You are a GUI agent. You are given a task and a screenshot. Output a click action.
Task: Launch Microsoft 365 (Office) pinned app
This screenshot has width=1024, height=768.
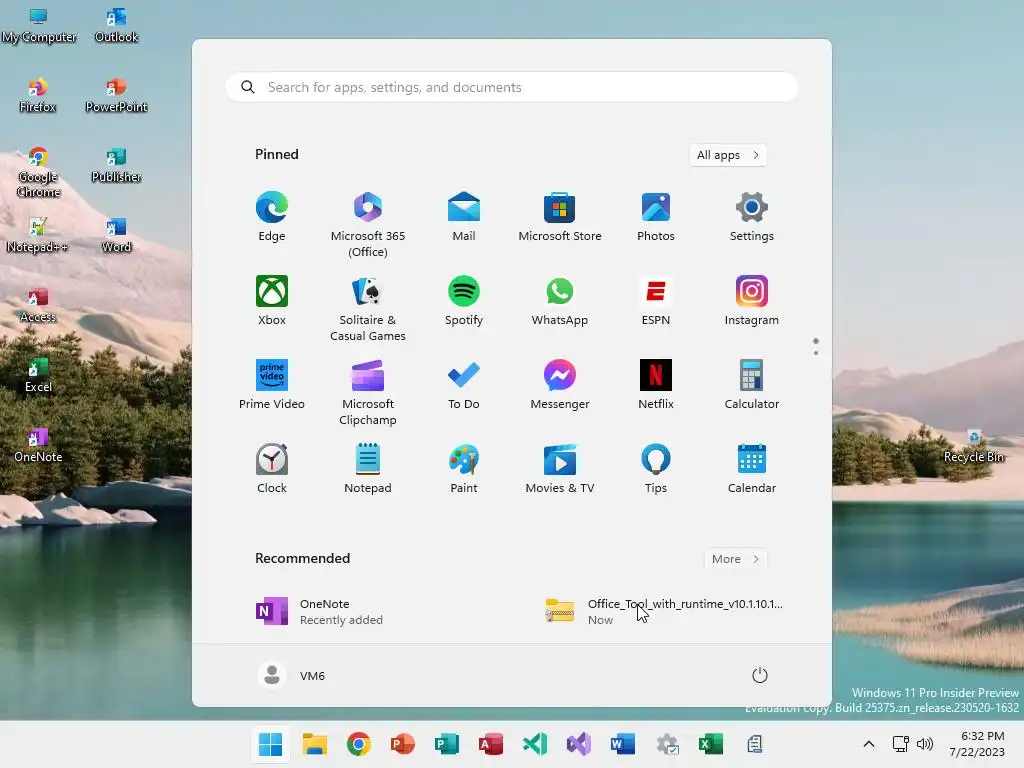(x=368, y=224)
